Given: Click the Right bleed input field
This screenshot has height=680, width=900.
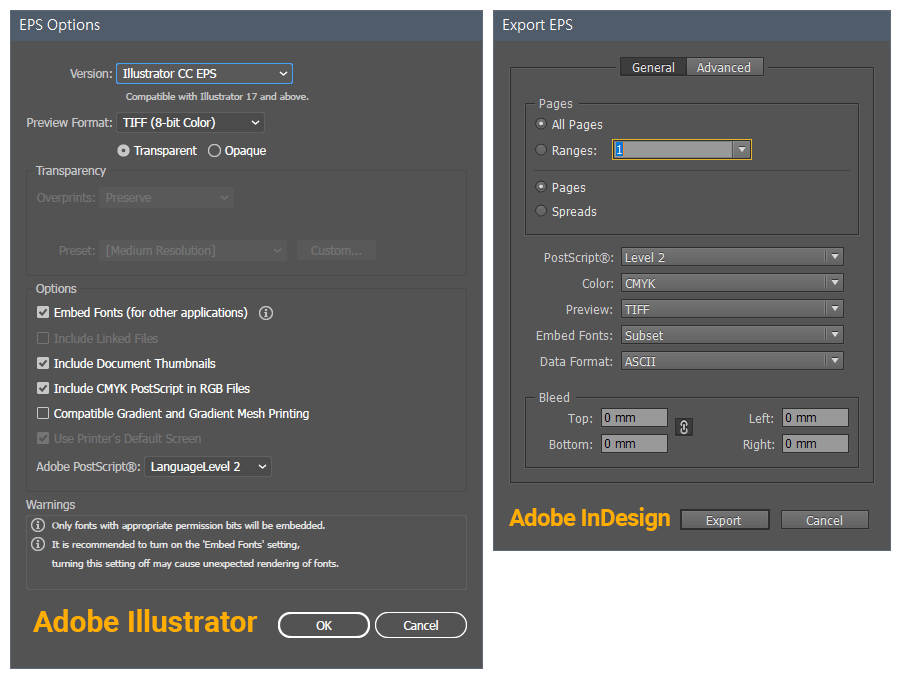Looking at the screenshot, I should tap(815, 444).
